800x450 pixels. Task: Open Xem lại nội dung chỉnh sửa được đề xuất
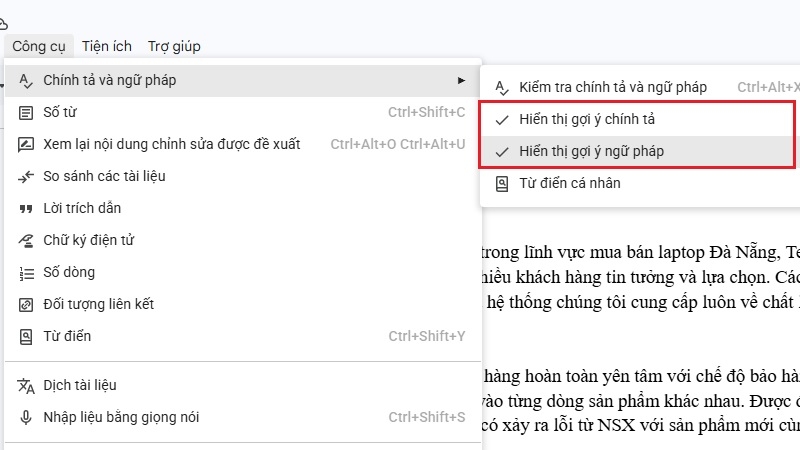pos(243,144)
